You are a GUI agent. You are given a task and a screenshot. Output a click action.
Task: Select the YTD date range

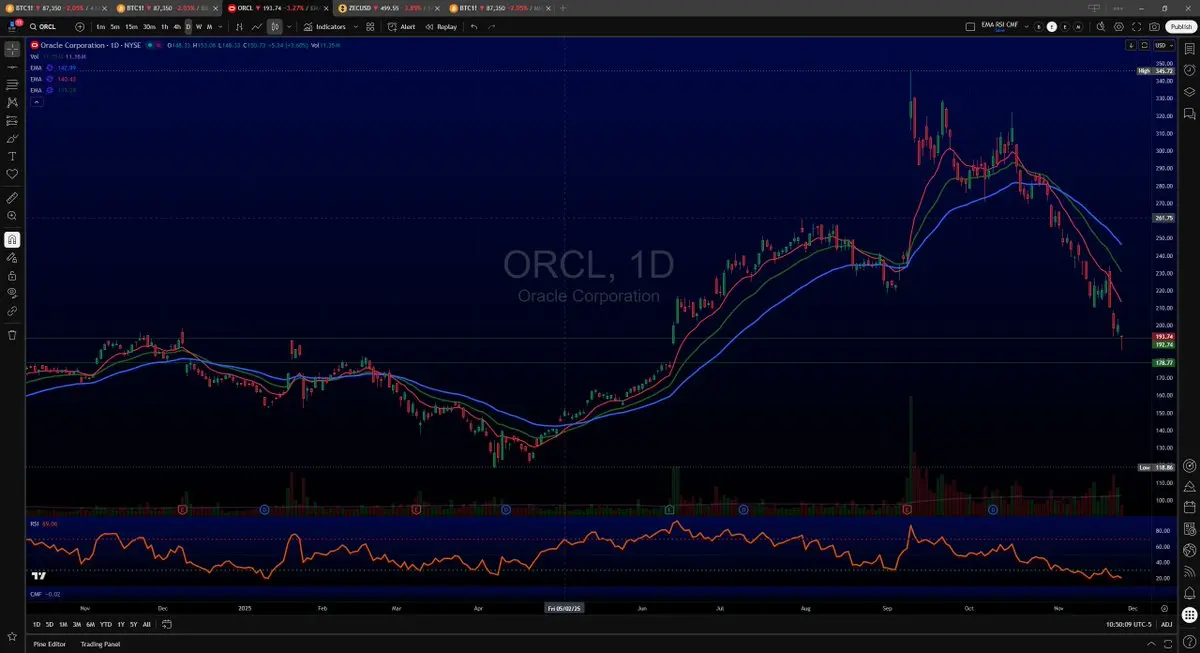[x=105, y=625]
